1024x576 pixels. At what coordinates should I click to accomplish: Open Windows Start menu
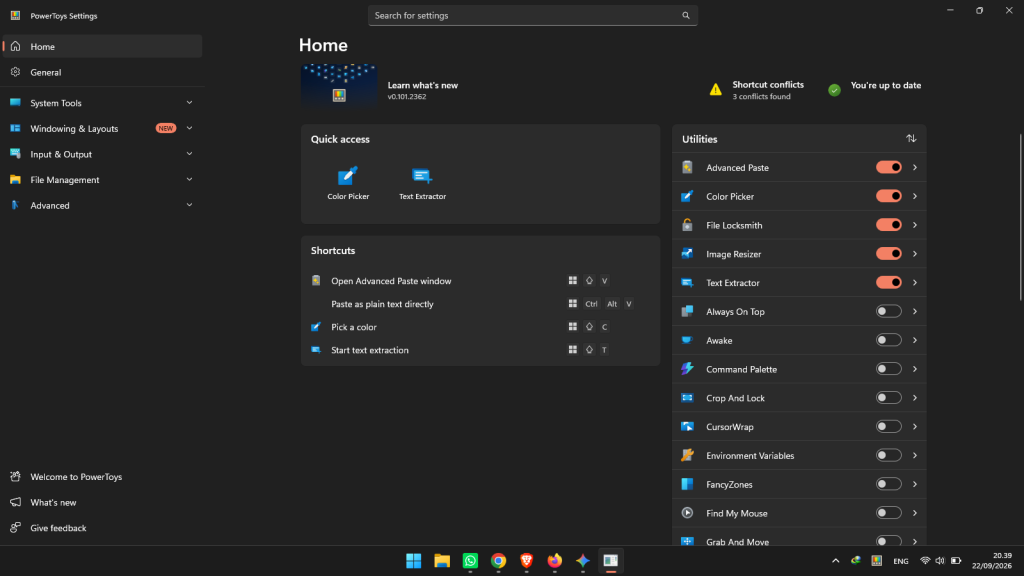[413, 560]
